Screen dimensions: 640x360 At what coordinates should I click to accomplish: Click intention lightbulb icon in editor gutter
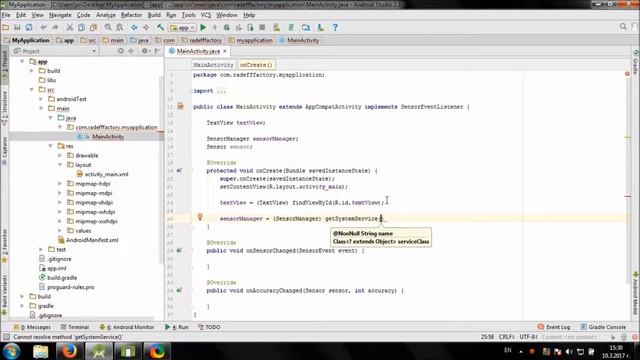200,217
